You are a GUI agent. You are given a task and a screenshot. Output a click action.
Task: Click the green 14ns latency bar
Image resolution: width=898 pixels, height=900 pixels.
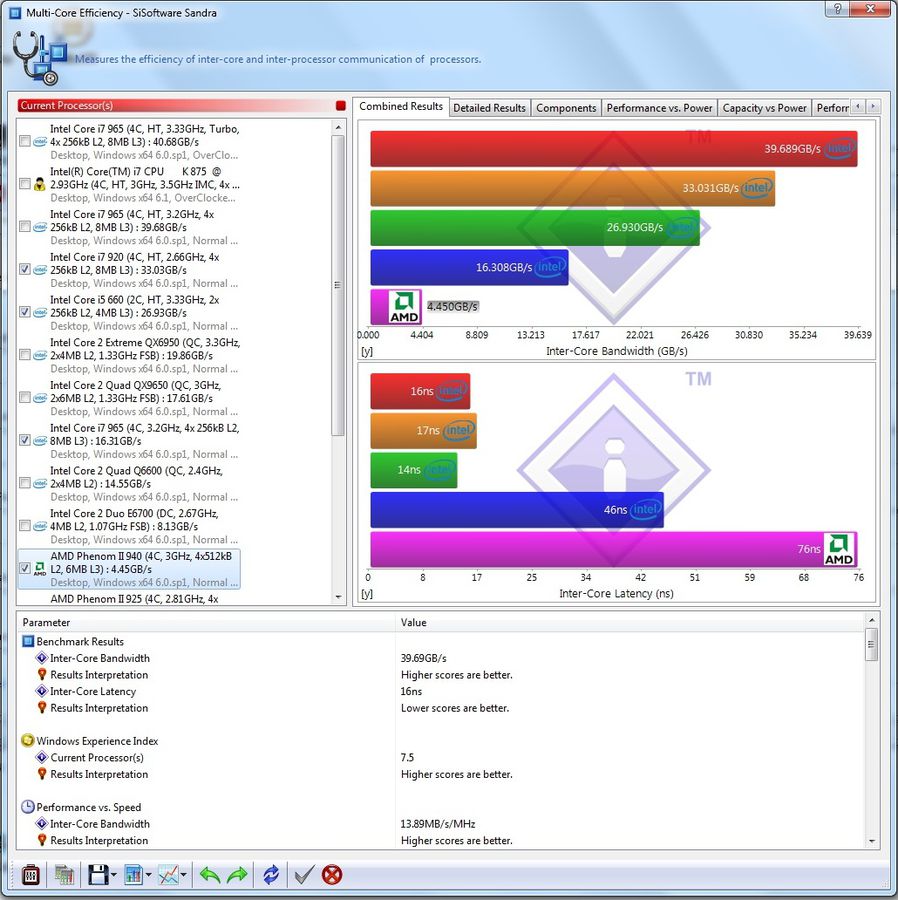pos(414,470)
